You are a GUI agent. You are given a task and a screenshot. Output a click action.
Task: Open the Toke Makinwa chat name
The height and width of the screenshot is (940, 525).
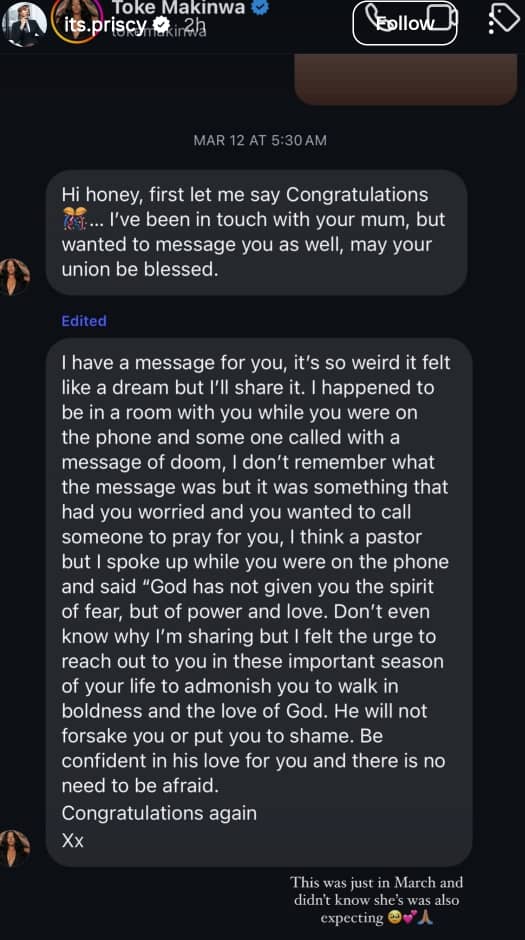[x=179, y=7]
